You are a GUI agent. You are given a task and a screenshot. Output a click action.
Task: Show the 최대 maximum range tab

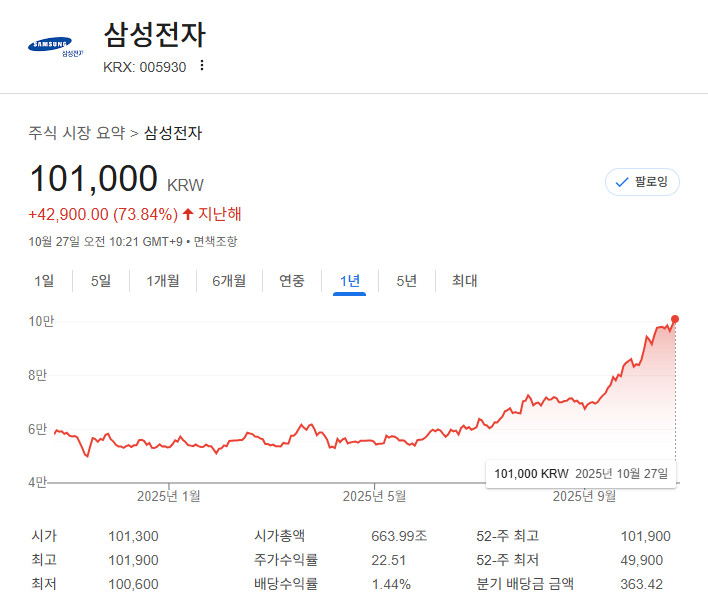click(x=465, y=281)
